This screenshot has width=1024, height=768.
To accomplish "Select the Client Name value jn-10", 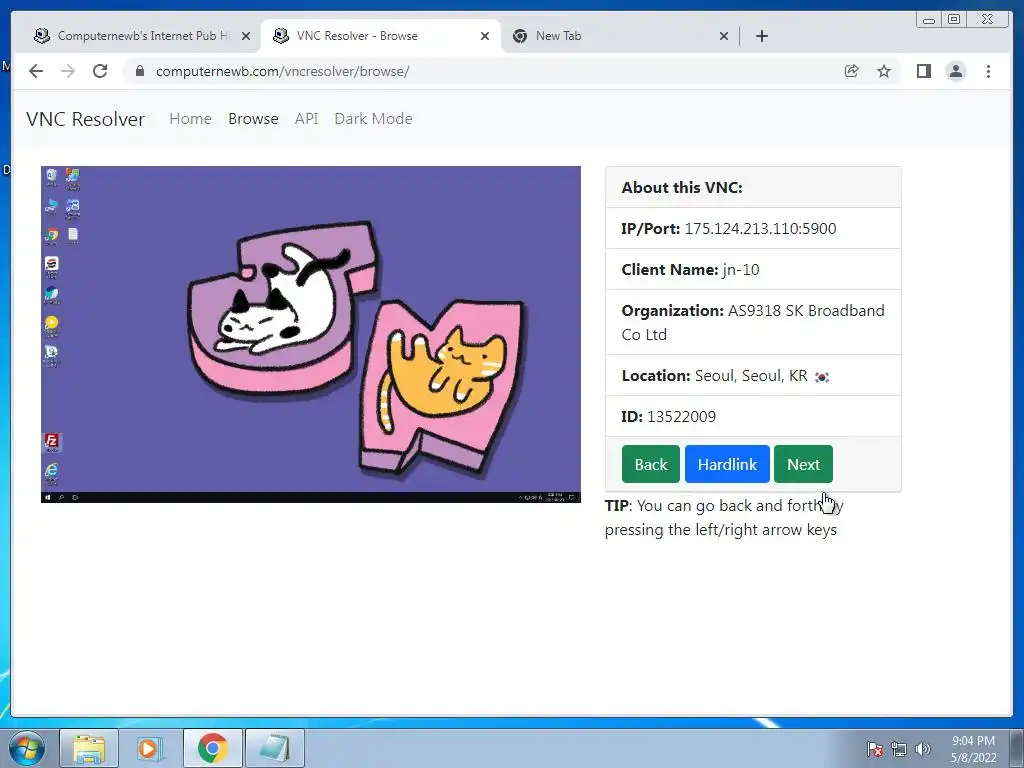I will coord(741,270).
